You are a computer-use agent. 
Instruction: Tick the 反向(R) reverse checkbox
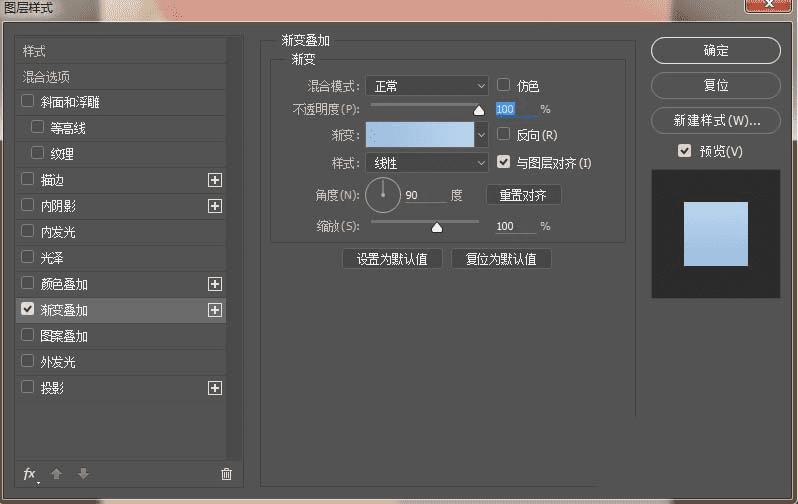(503, 134)
